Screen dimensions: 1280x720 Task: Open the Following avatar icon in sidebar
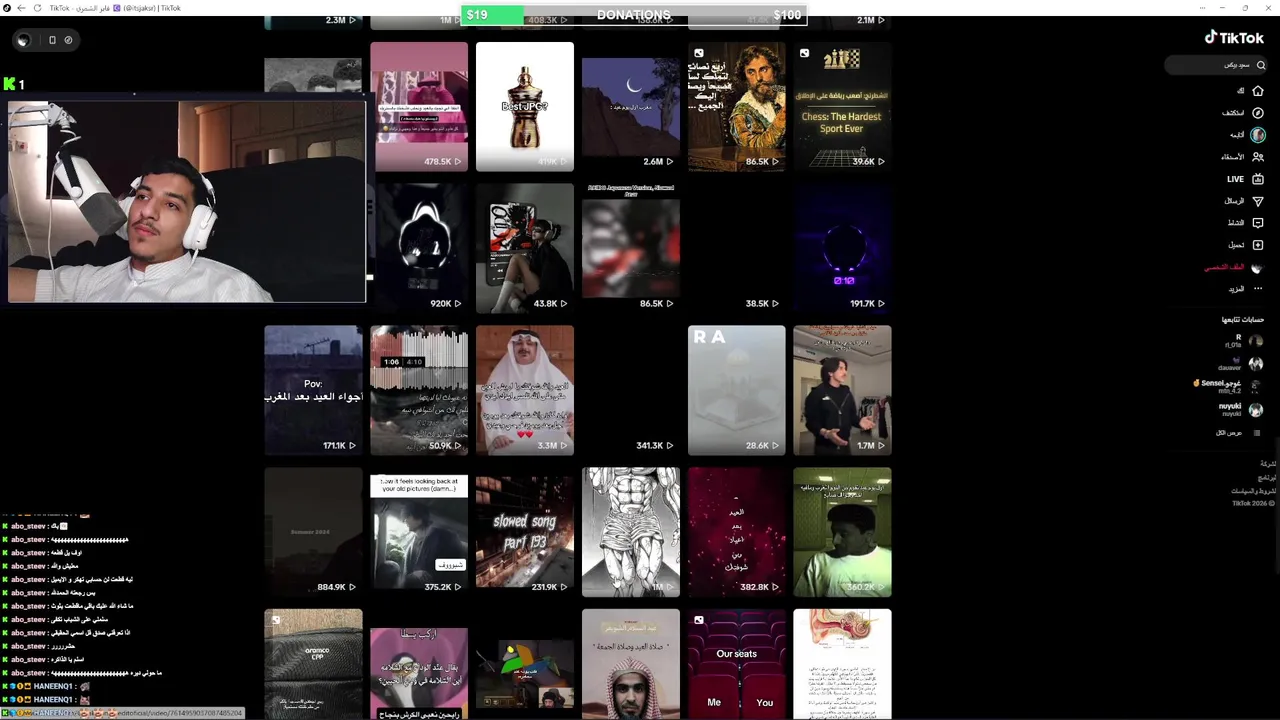[x=1258, y=135]
